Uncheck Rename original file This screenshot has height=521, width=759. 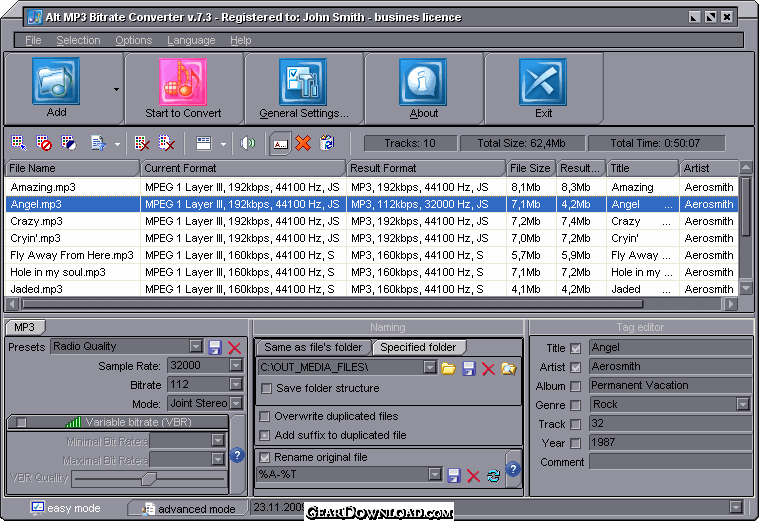264,457
